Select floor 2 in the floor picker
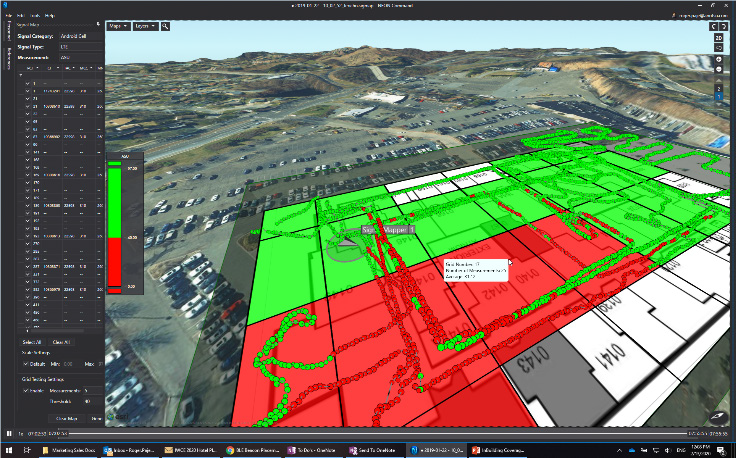 coord(719,89)
